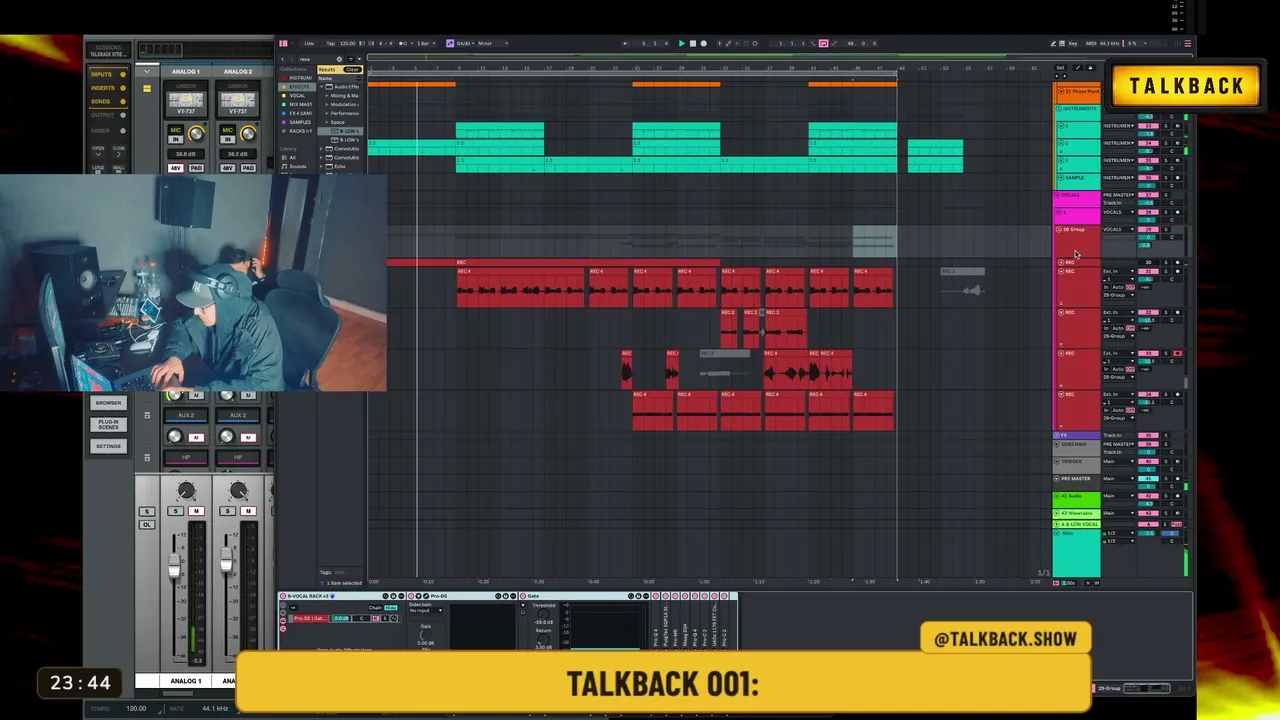
Task: Click the Console channel dropdown chevron
Action: [x=147, y=72]
